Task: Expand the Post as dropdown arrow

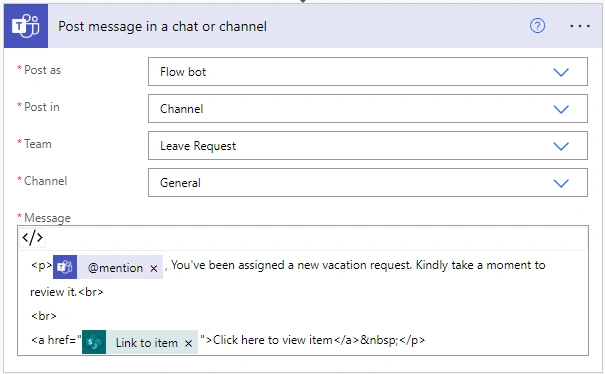Action: tap(561, 72)
